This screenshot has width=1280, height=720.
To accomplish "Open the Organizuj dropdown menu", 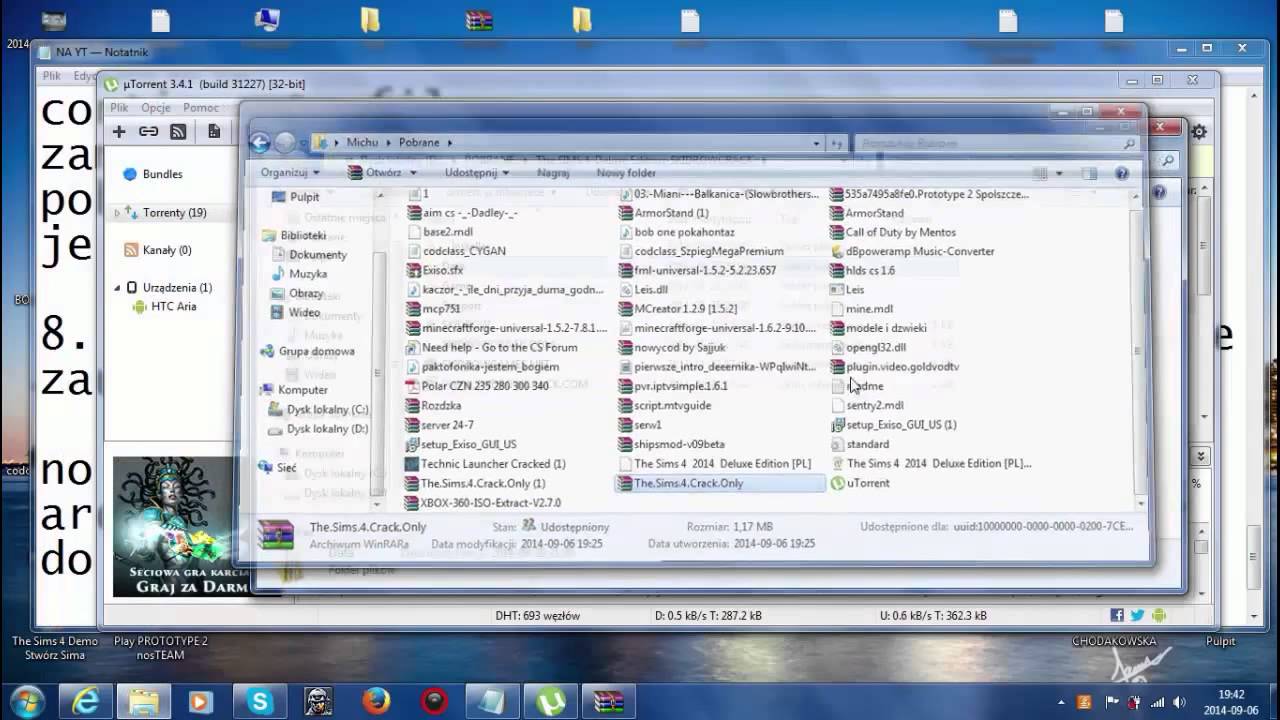I will (288, 172).
